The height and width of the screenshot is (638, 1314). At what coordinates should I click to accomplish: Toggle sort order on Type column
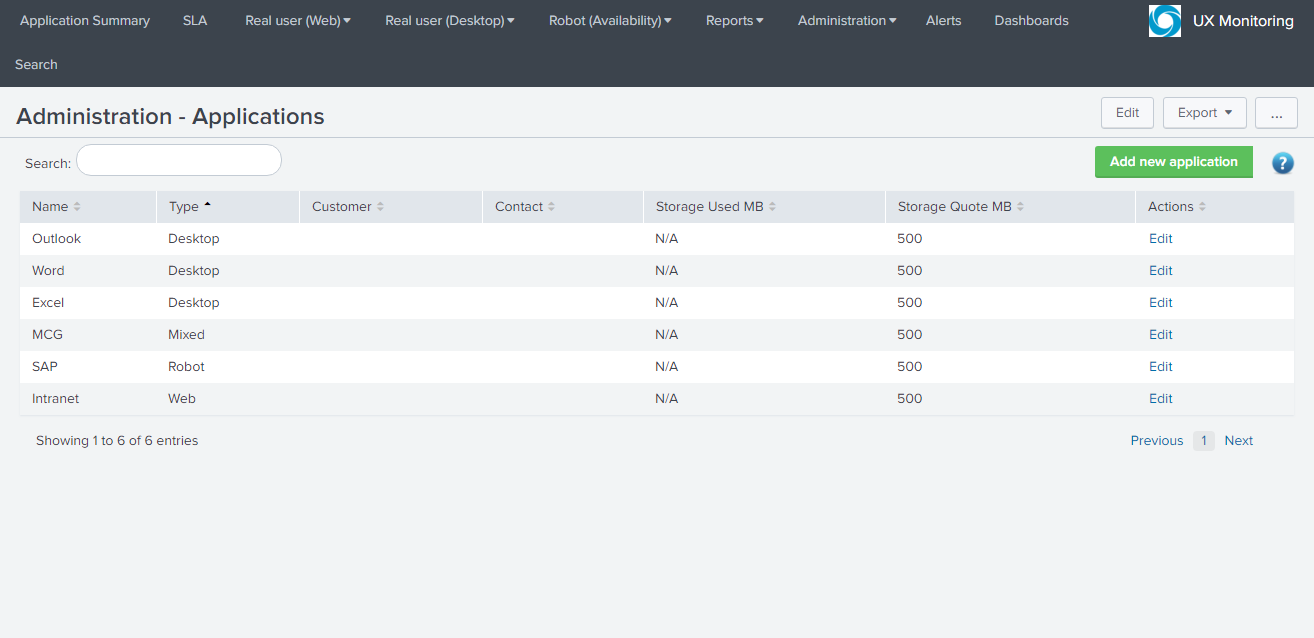pyautogui.click(x=207, y=206)
